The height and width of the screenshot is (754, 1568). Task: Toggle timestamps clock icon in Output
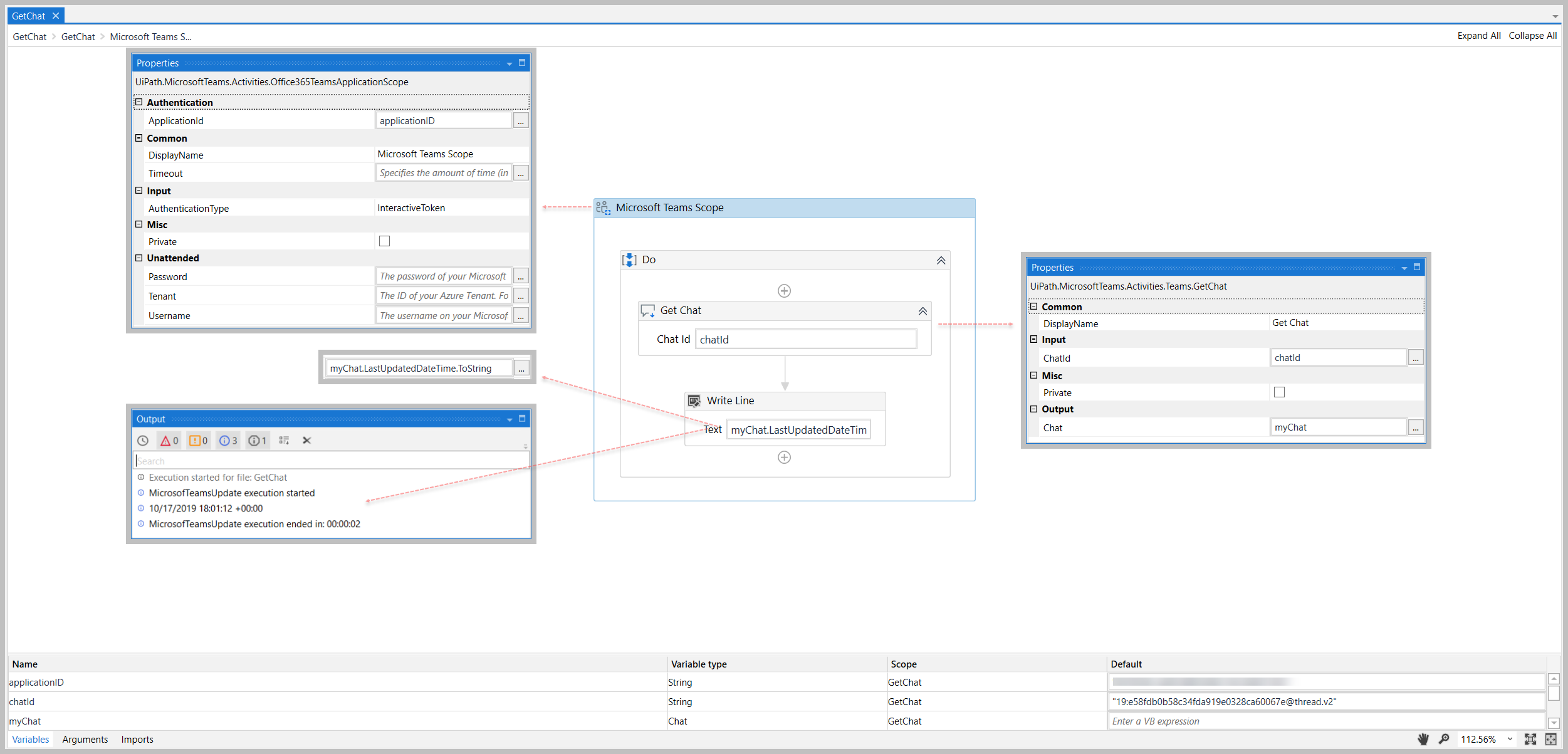tap(143, 441)
